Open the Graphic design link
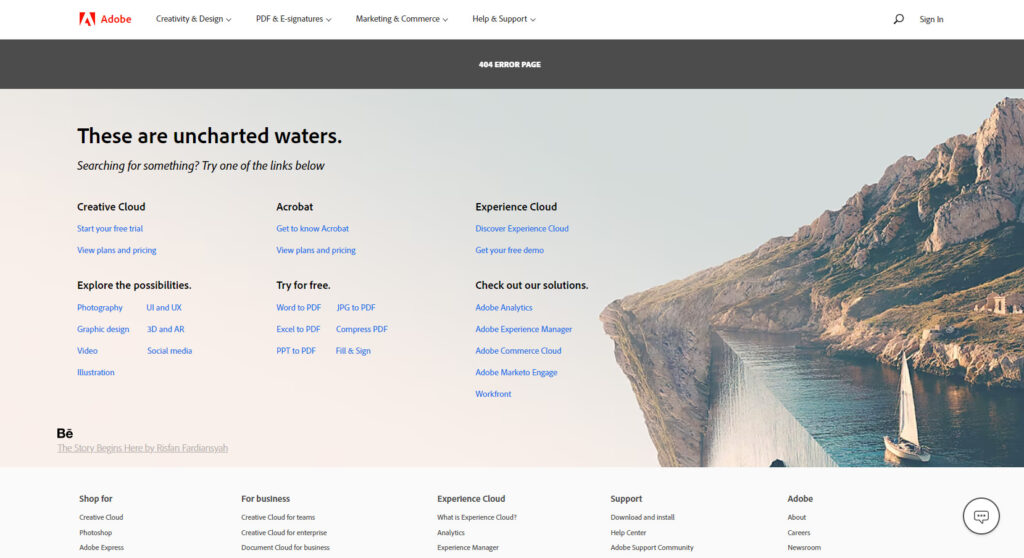This screenshot has height=558, width=1024. (x=103, y=329)
